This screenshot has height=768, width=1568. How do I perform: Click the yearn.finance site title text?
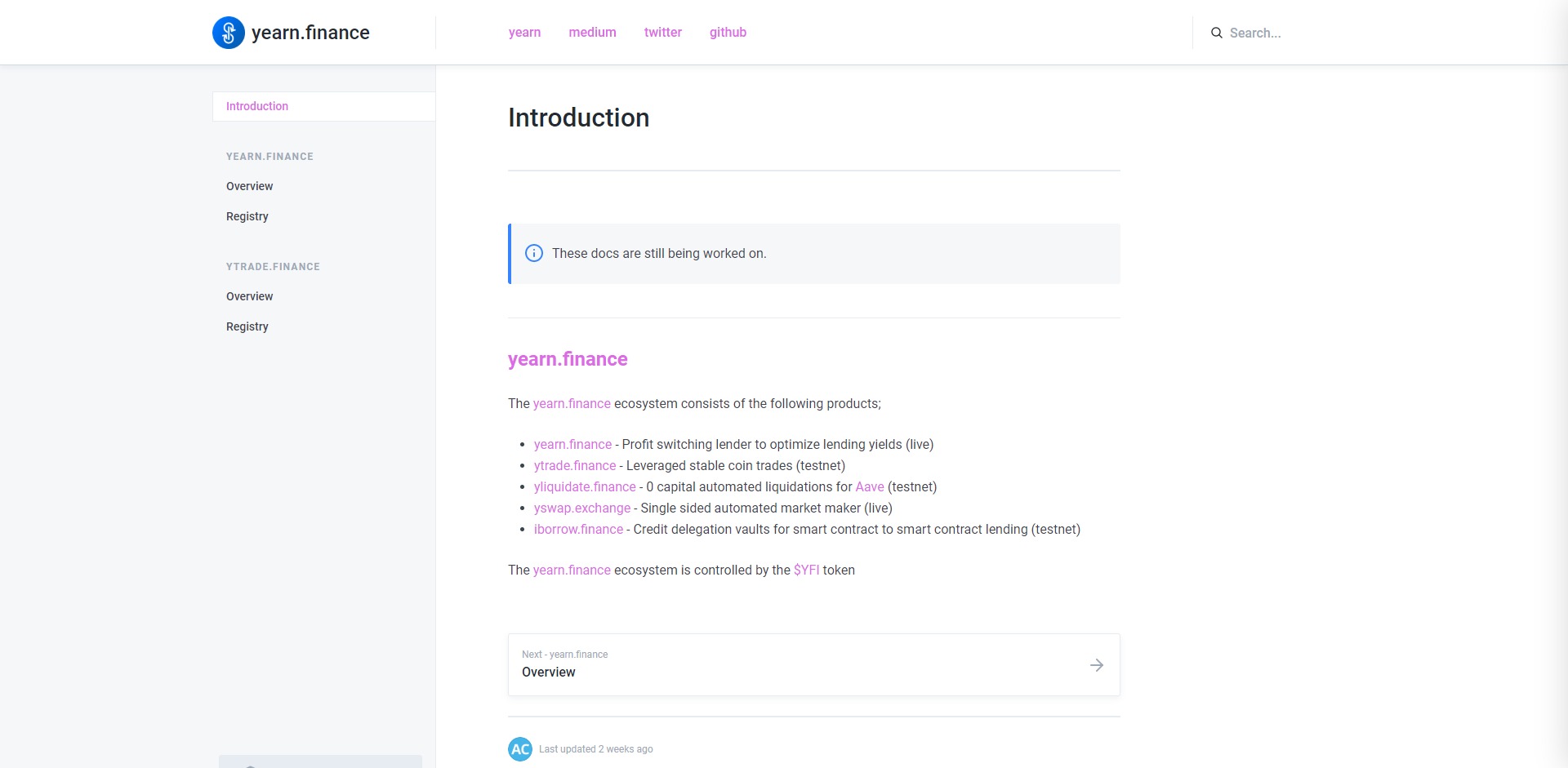[310, 33]
